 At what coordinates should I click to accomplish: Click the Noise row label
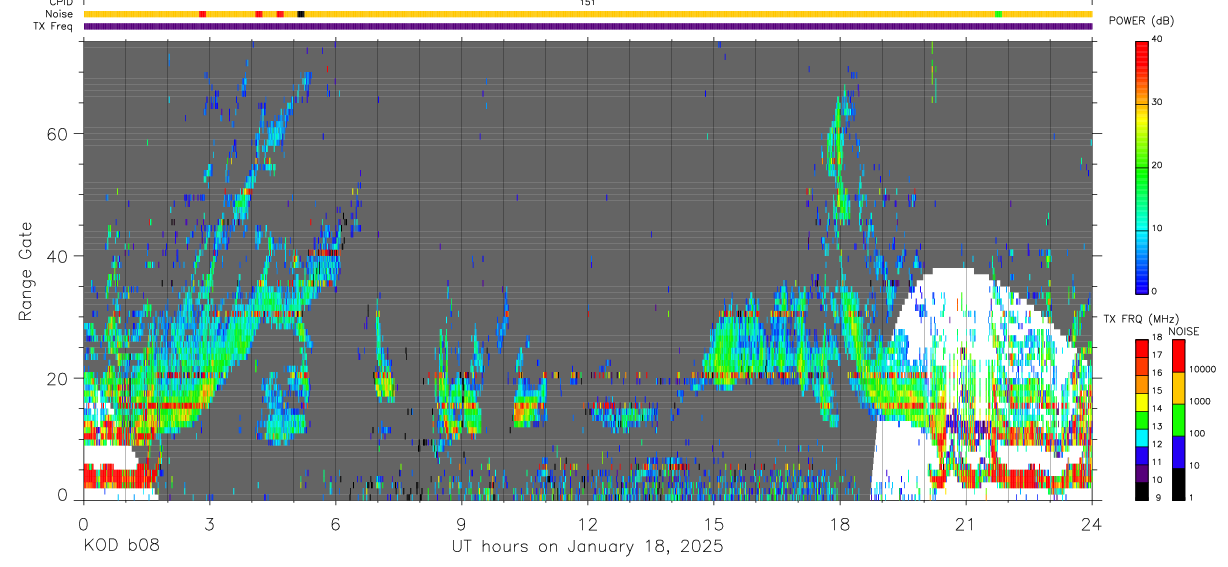coord(60,14)
